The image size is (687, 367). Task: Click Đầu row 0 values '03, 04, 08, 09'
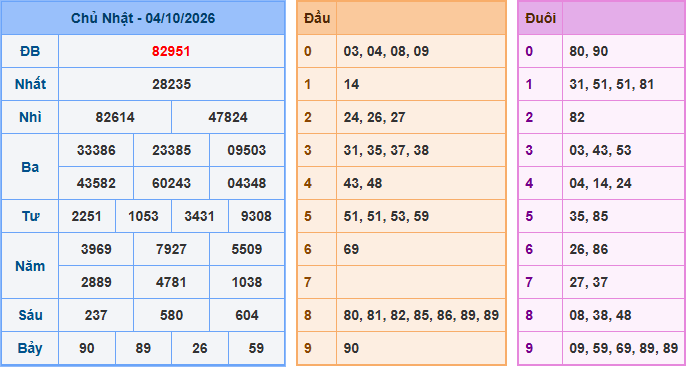[x=386, y=52]
